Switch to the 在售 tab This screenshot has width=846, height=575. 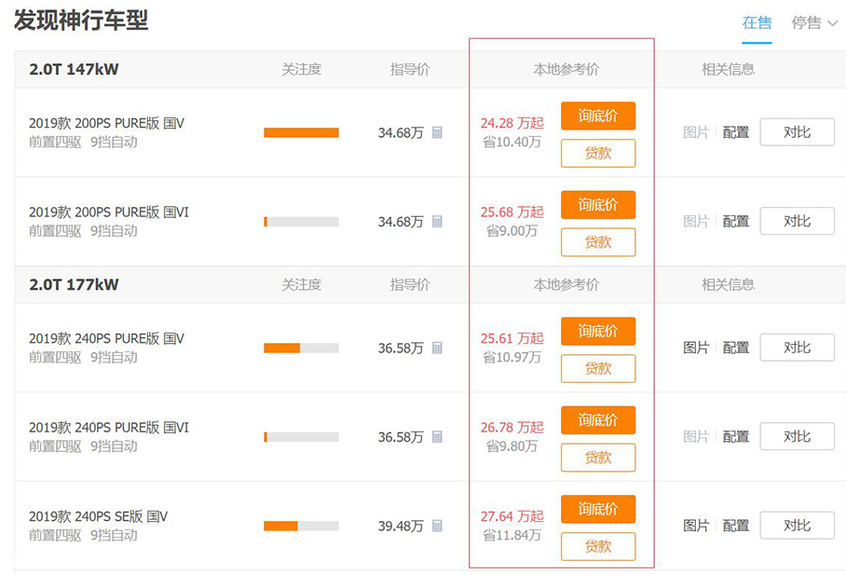point(756,23)
